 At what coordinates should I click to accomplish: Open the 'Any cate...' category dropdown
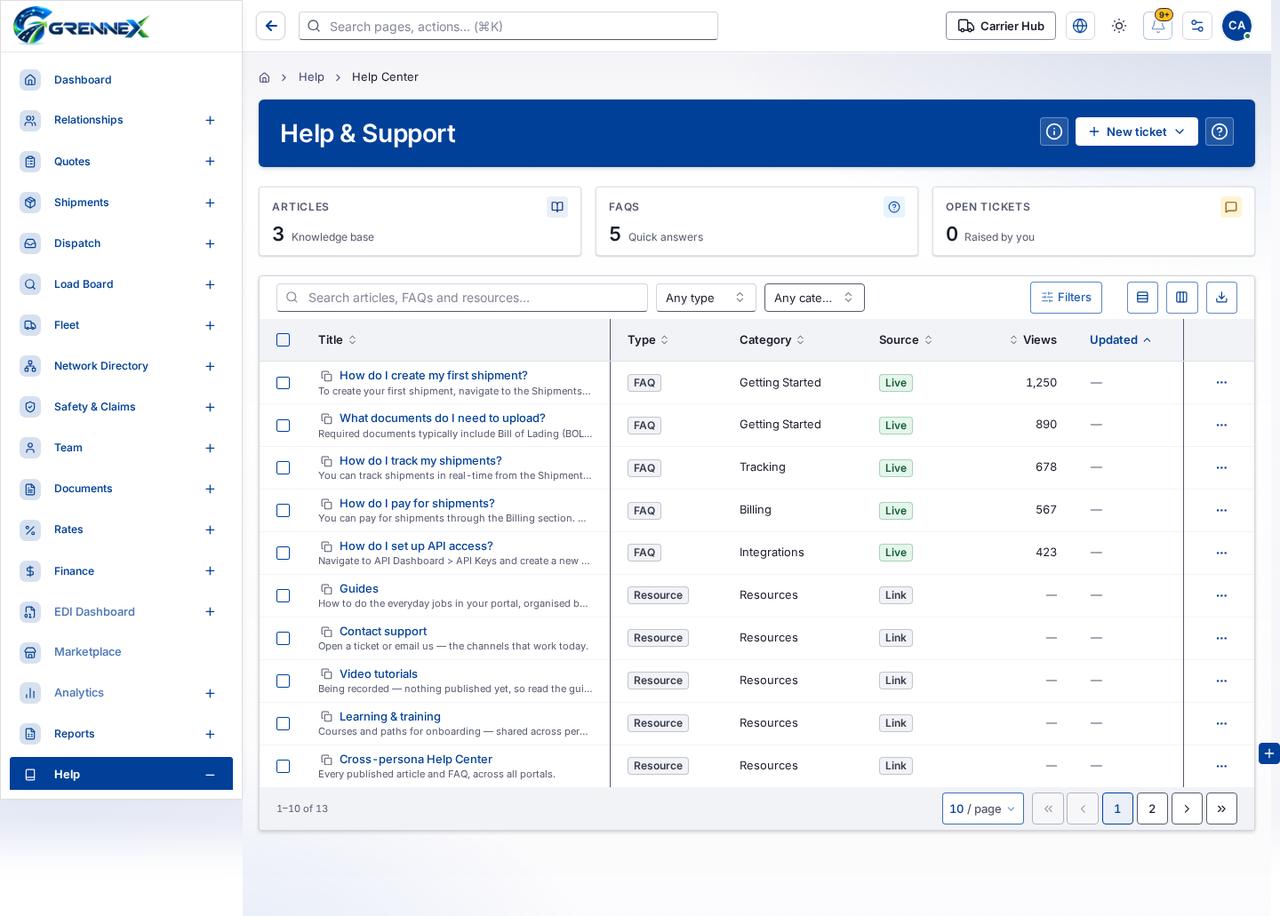[x=814, y=297]
